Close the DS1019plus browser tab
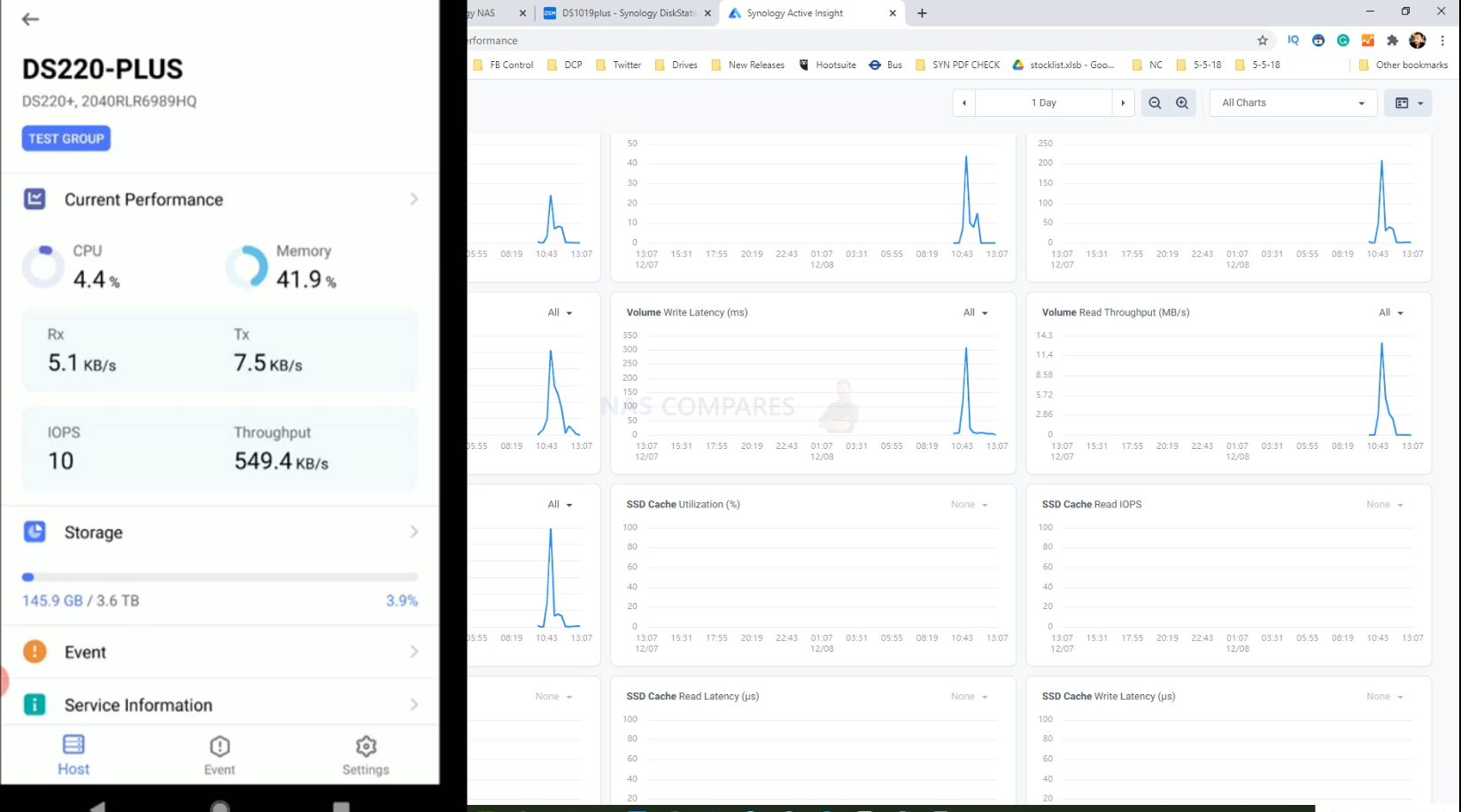 (707, 13)
